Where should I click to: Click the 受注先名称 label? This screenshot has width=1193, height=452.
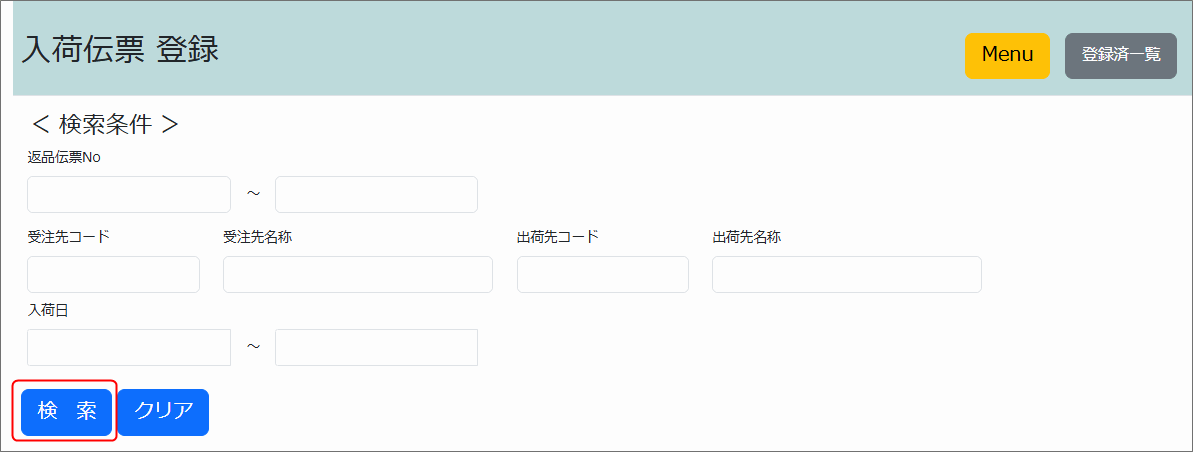point(257,237)
